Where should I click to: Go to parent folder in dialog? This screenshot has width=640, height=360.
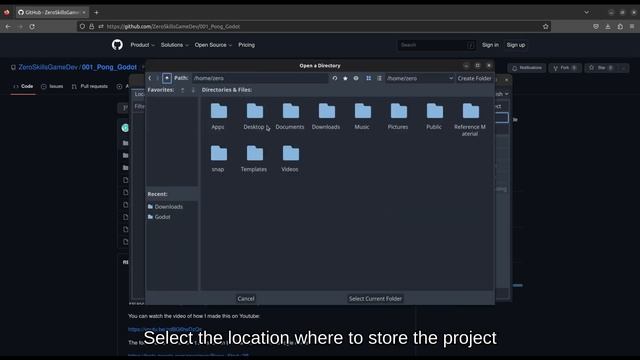click(167, 78)
